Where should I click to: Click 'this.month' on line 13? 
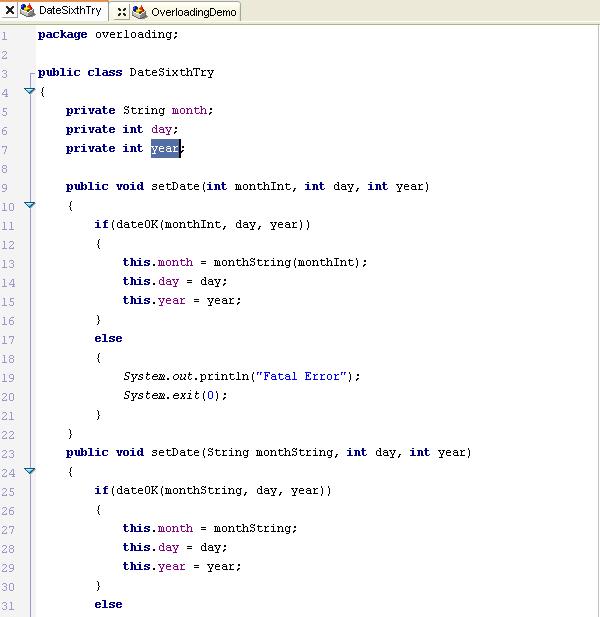[x=158, y=262]
